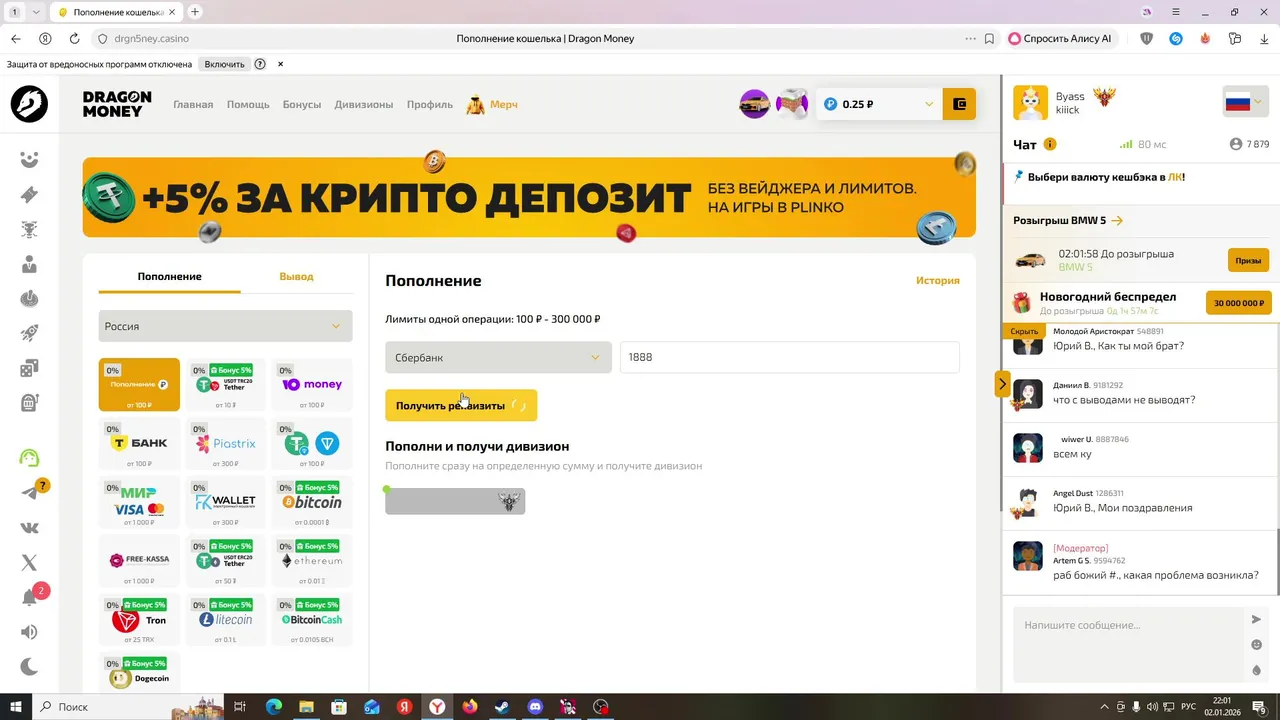The width and height of the screenshot is (1280, 720).
Task: Click the Призы button
Action: [x=1248, y=260]
